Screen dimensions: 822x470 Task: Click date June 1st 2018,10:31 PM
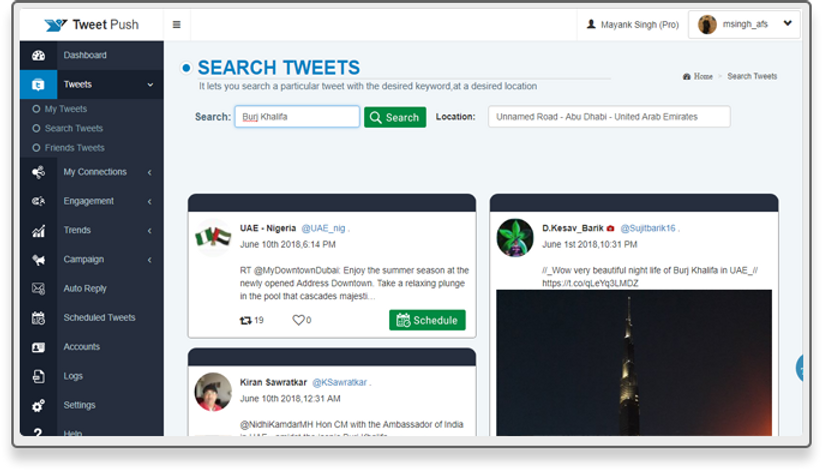[x=590, y=245]
